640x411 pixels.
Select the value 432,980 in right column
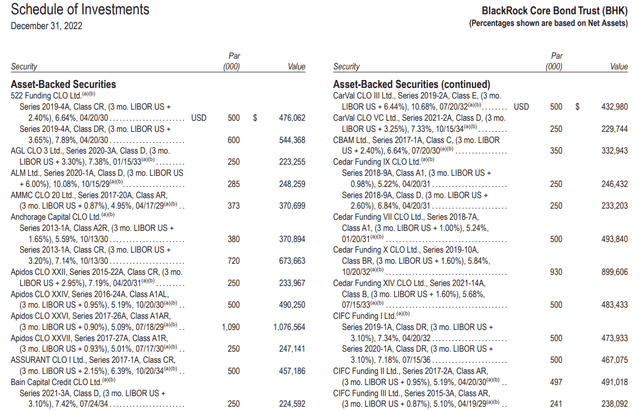[x=614, y=107]
